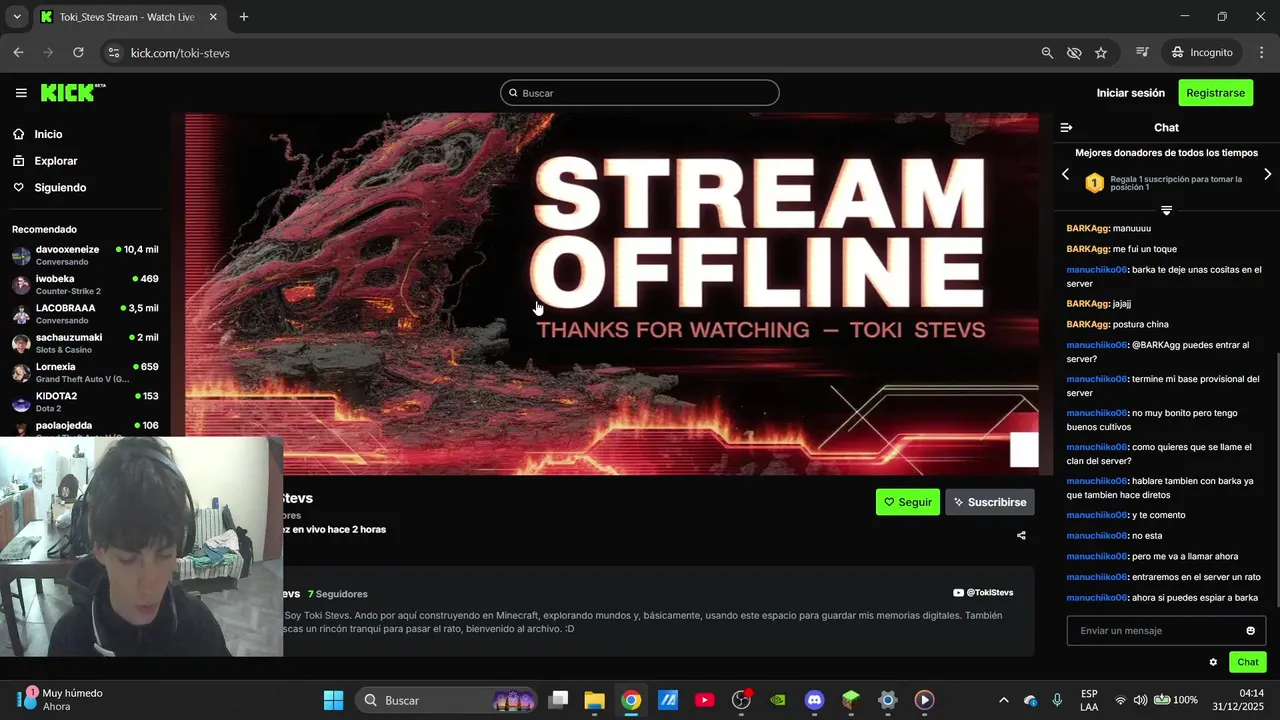
Task: Click the gold position 1 badge
Action: [1094, 183]
